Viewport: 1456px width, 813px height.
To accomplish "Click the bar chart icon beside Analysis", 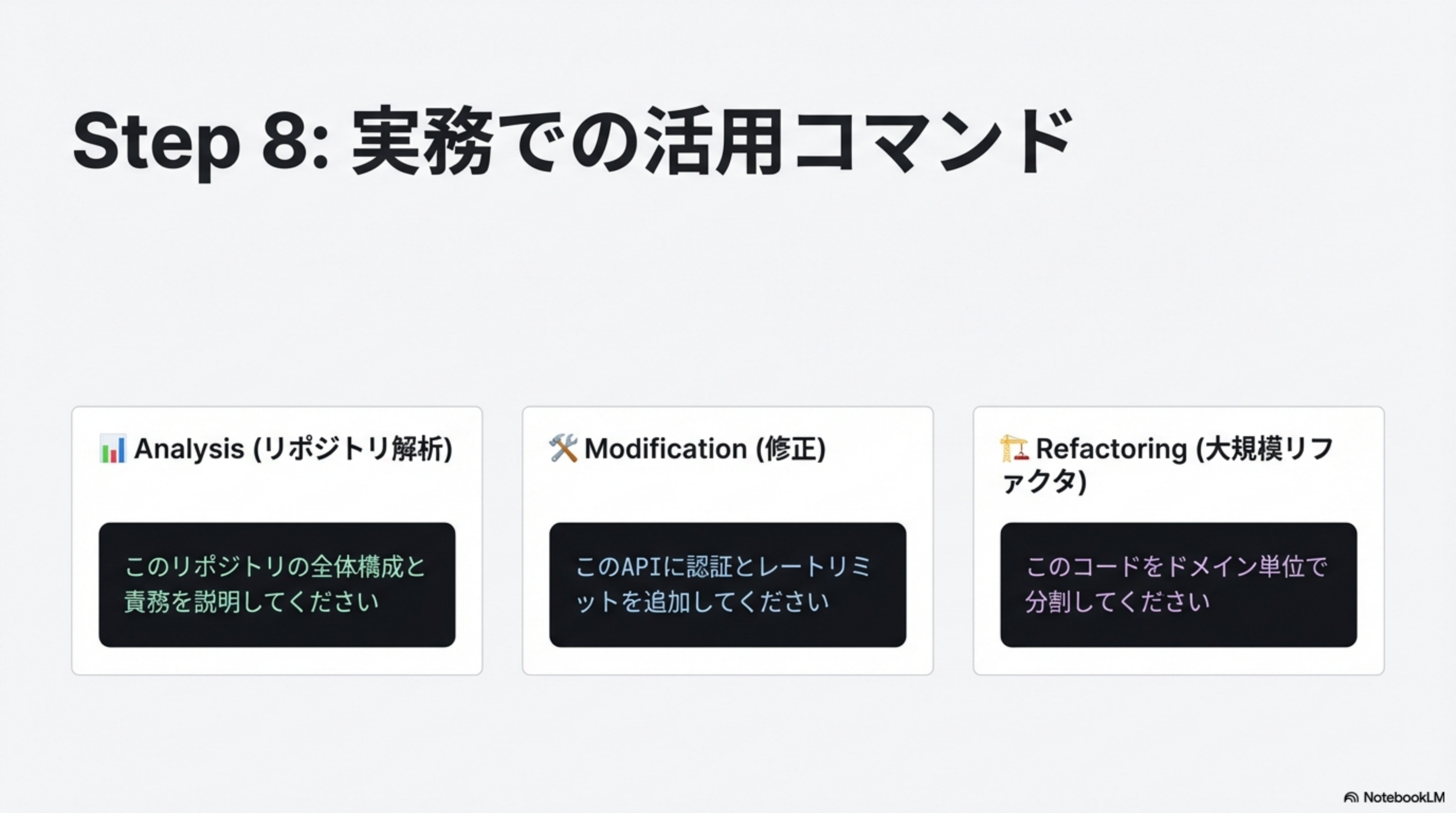I will (113, 449).
